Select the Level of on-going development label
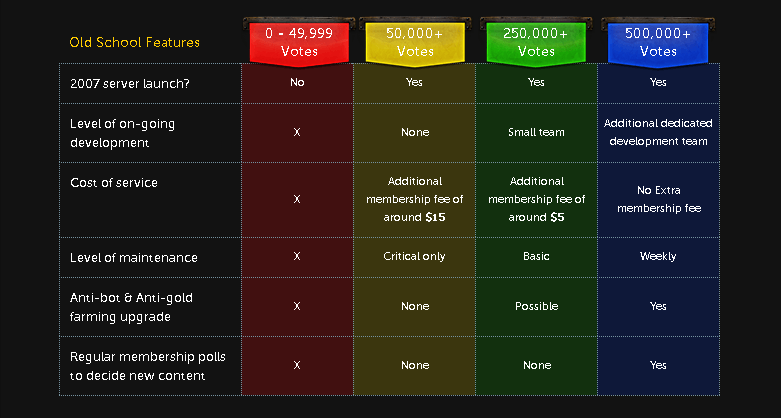The image size is (781, 418). coord(123,133)
